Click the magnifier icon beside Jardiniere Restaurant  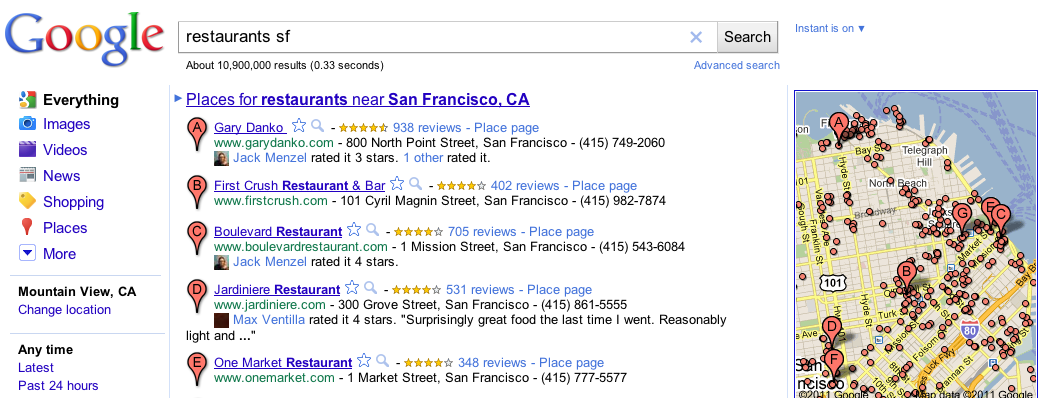pyautogui.click(x=371, y=287)
